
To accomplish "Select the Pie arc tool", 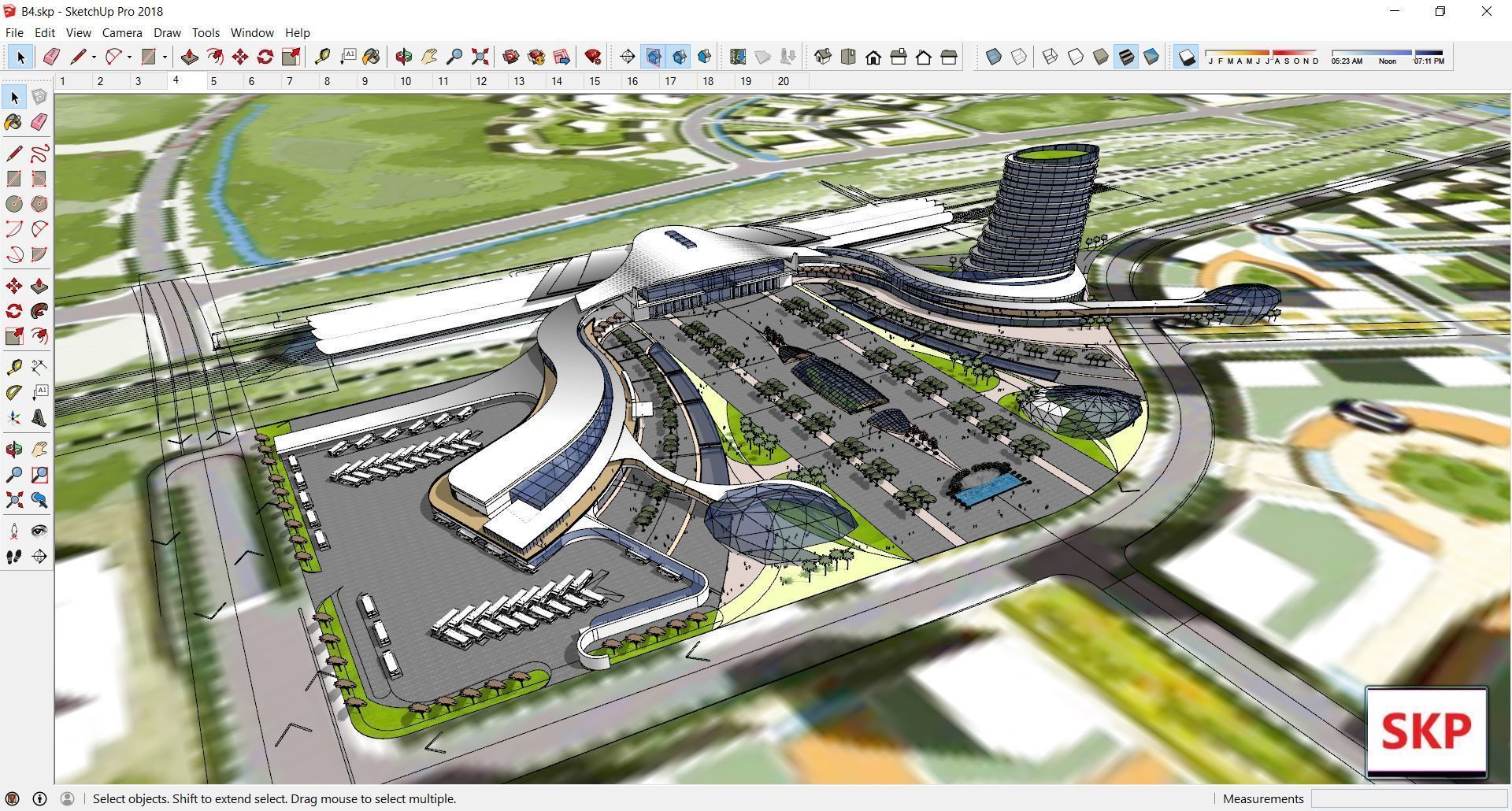I will pos(39,254).
